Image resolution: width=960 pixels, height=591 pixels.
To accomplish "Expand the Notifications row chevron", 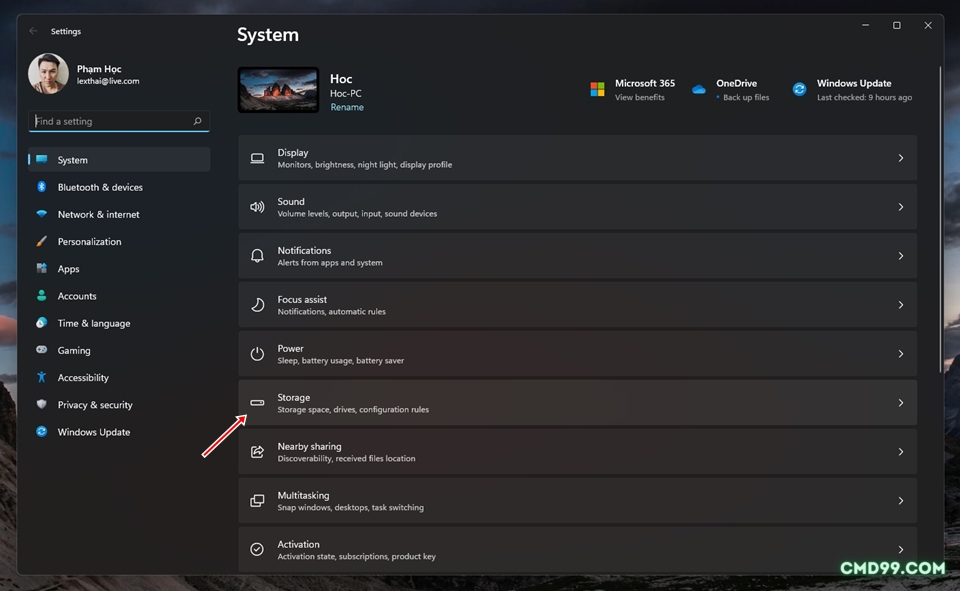I will click(x=901, y=256).
